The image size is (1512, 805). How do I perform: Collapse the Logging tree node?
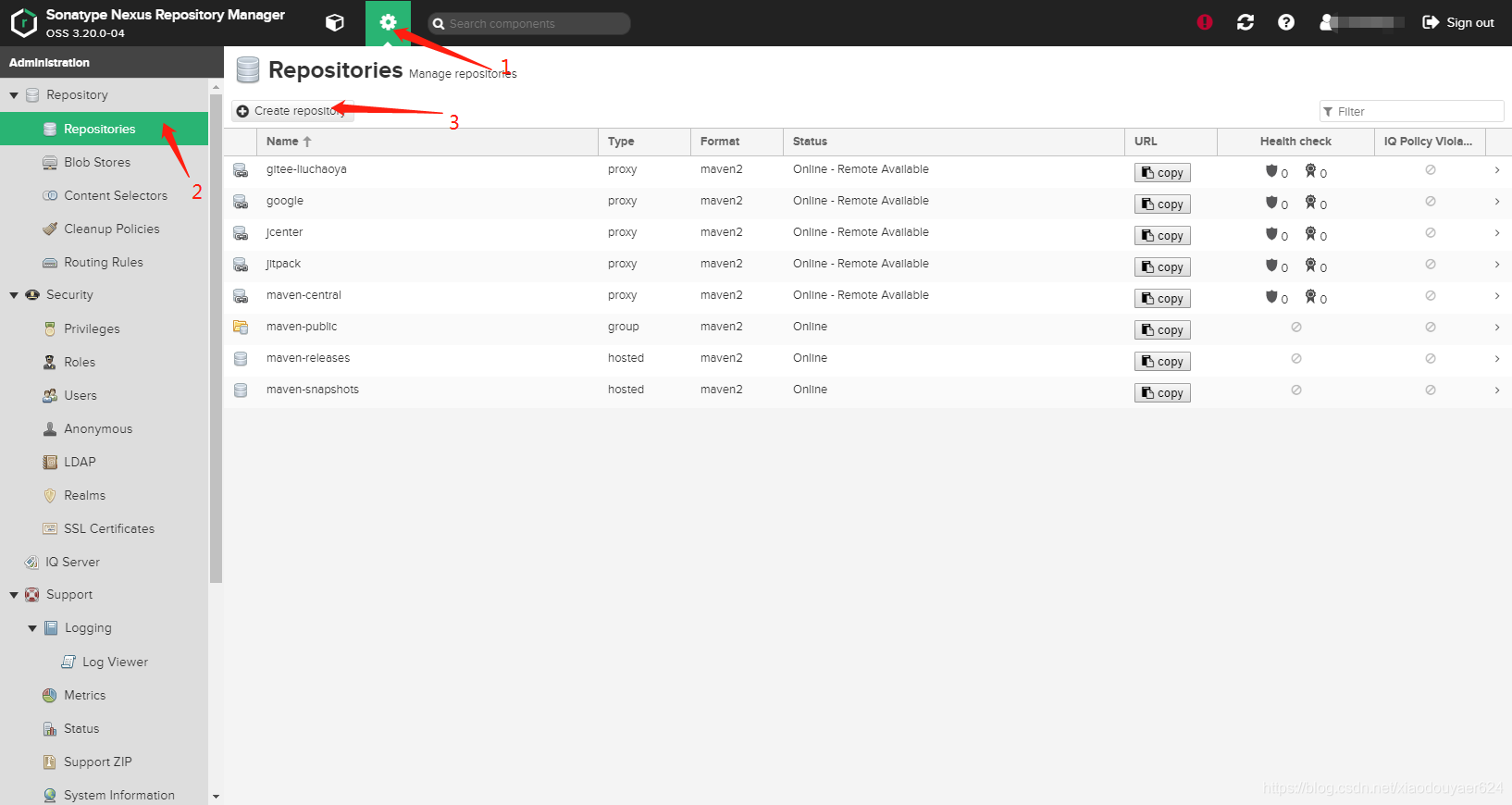(x=32, y=628)
